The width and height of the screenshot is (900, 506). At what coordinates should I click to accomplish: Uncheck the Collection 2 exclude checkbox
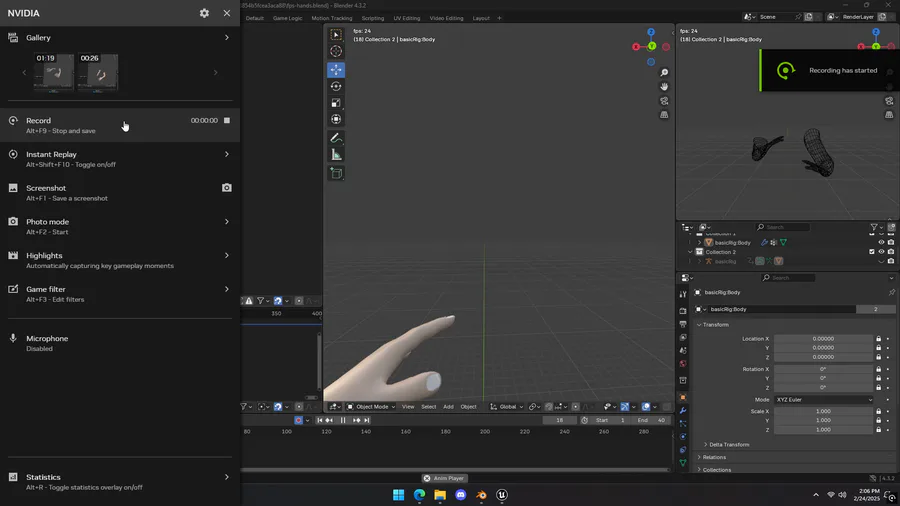[x=872, y=252]
